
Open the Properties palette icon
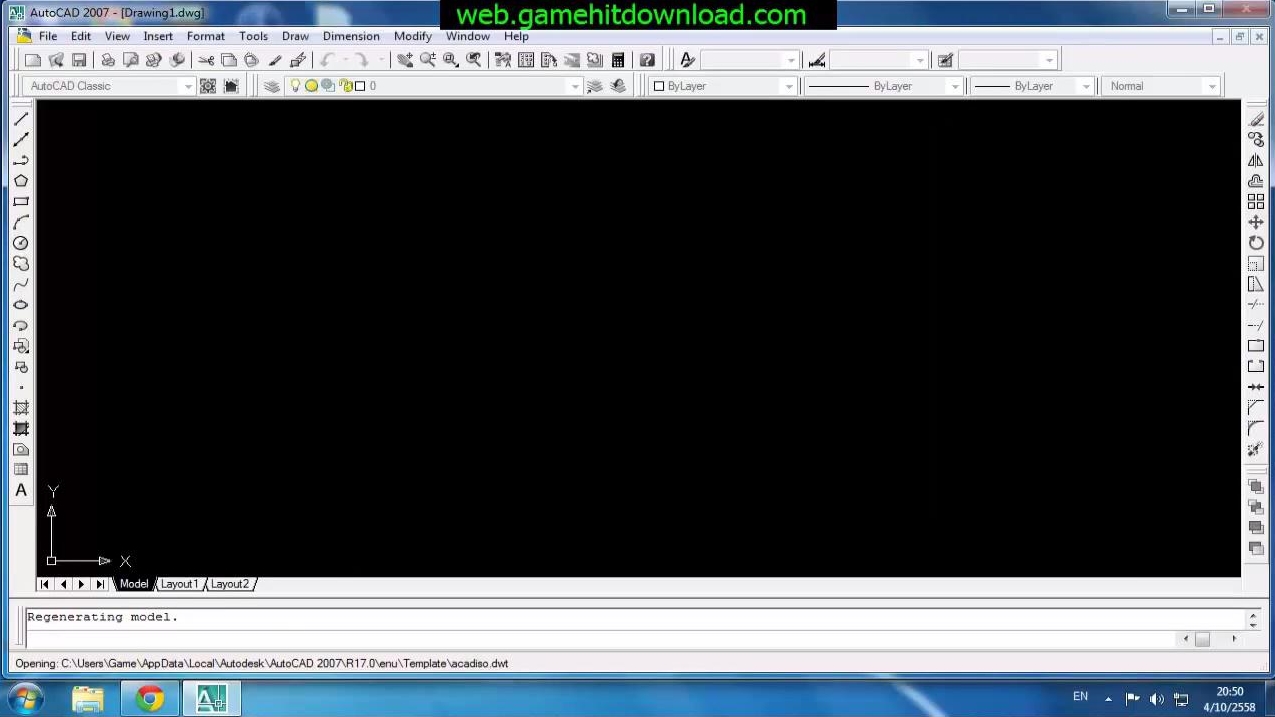503,60
